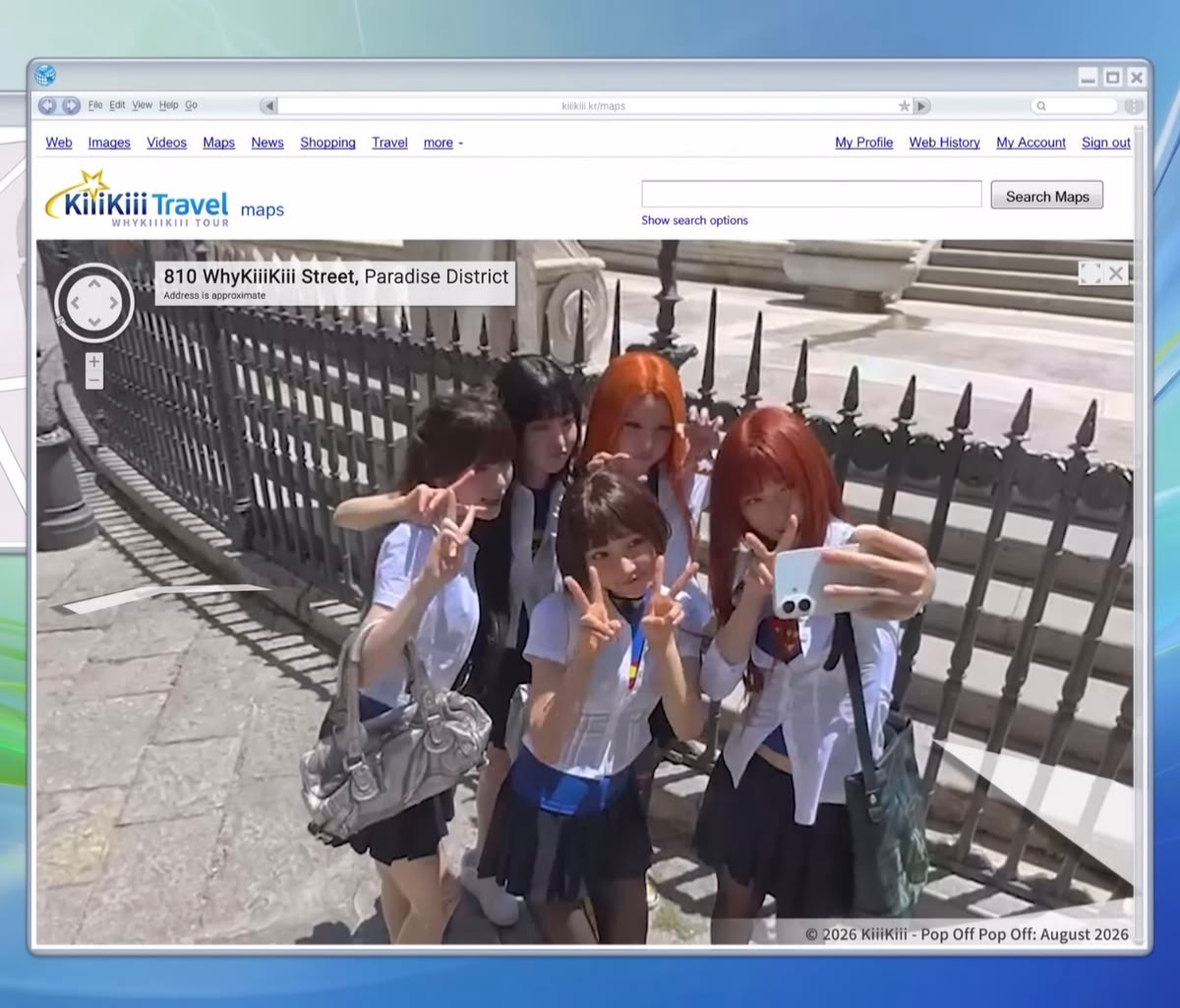
Task: Open the Travel link
Action: [389, 143]
